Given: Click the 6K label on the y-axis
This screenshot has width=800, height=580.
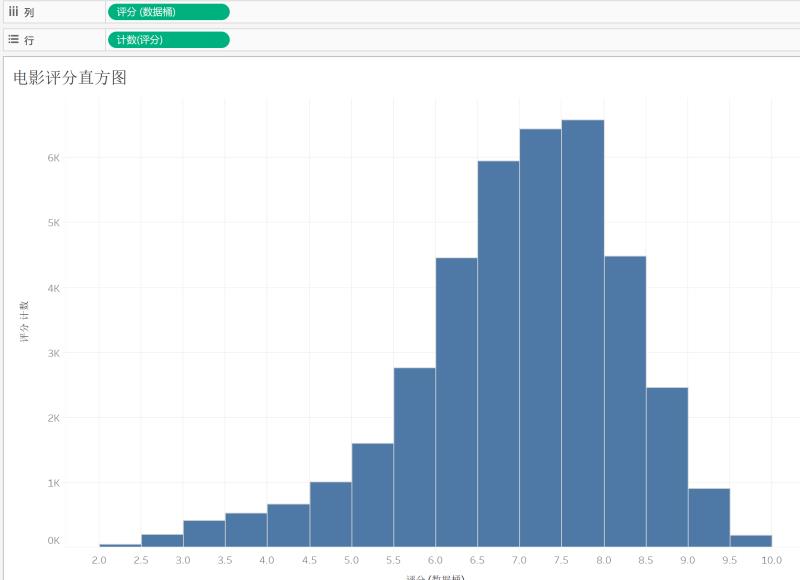Looking at the screenshot, I should click(54, 158).
